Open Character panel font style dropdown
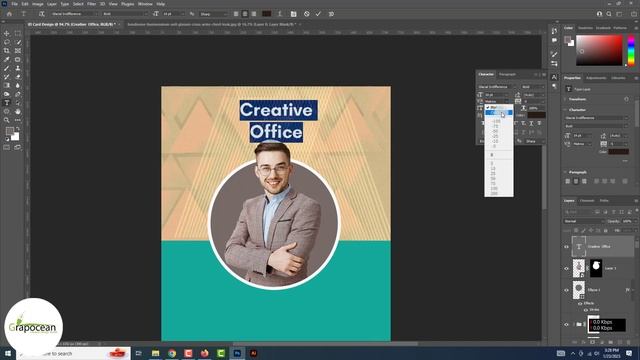 point(533,87)
